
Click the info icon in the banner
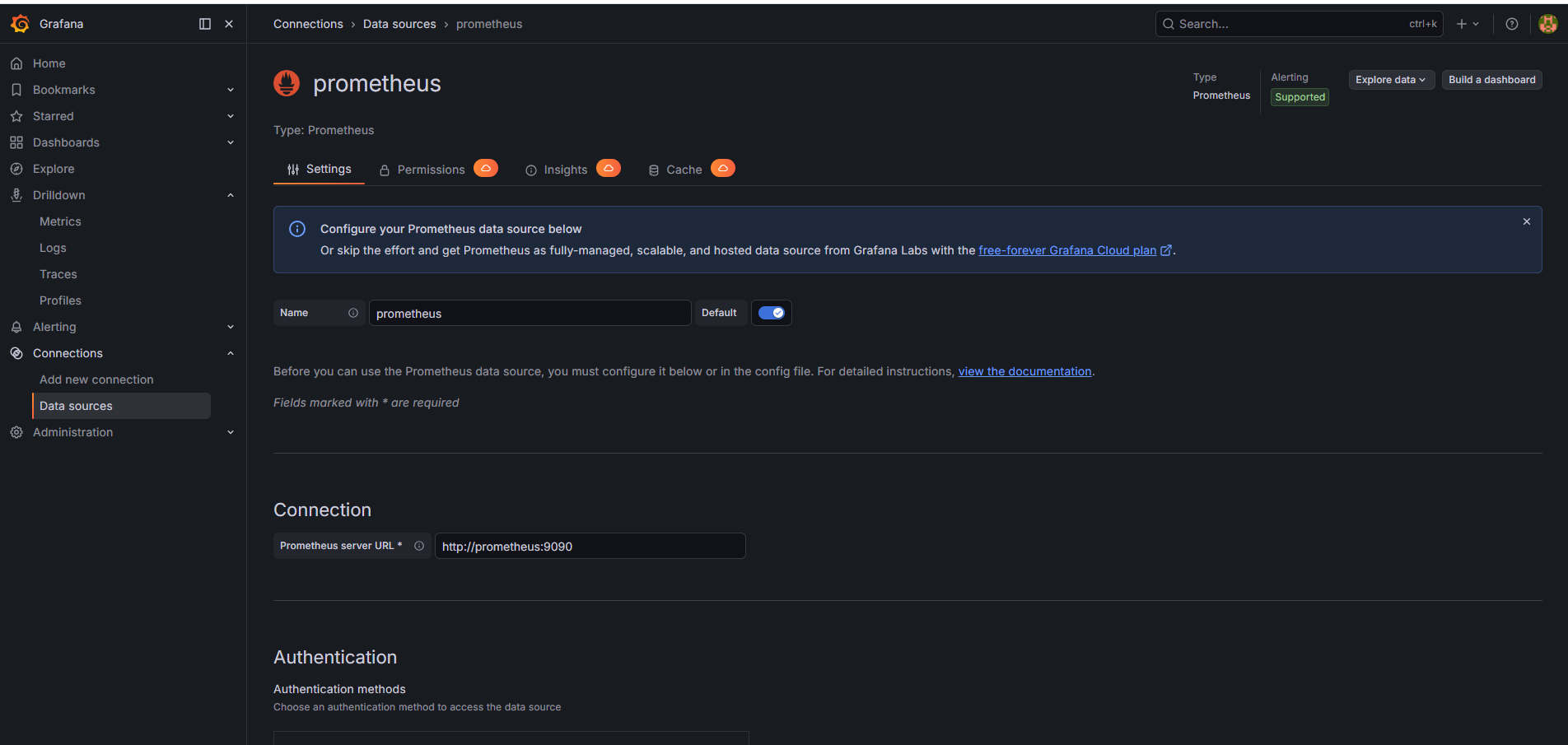(x=297, y=229)
